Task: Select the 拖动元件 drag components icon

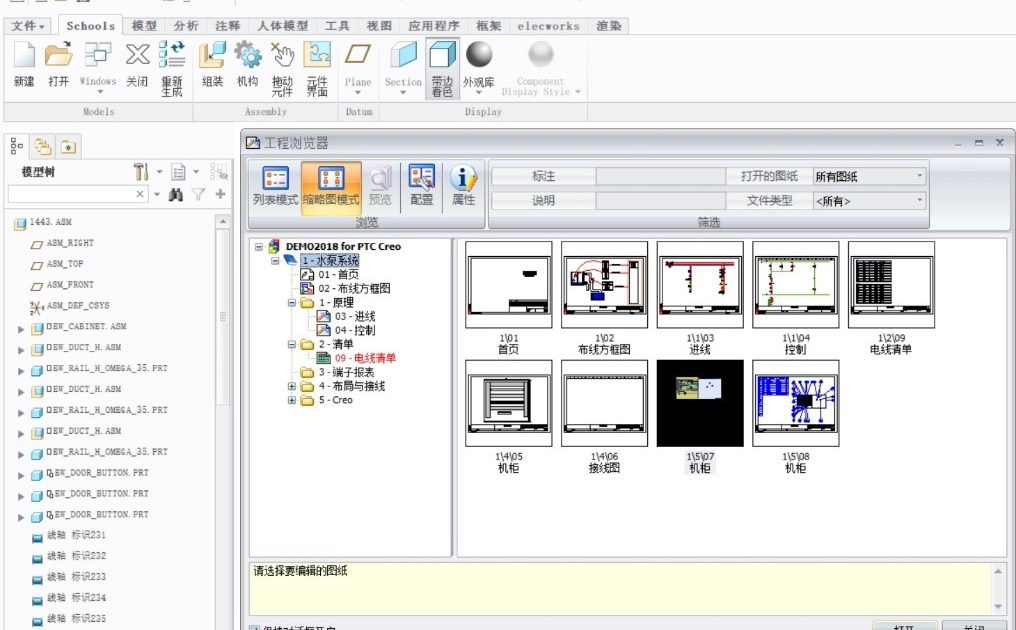Action: 282,54
